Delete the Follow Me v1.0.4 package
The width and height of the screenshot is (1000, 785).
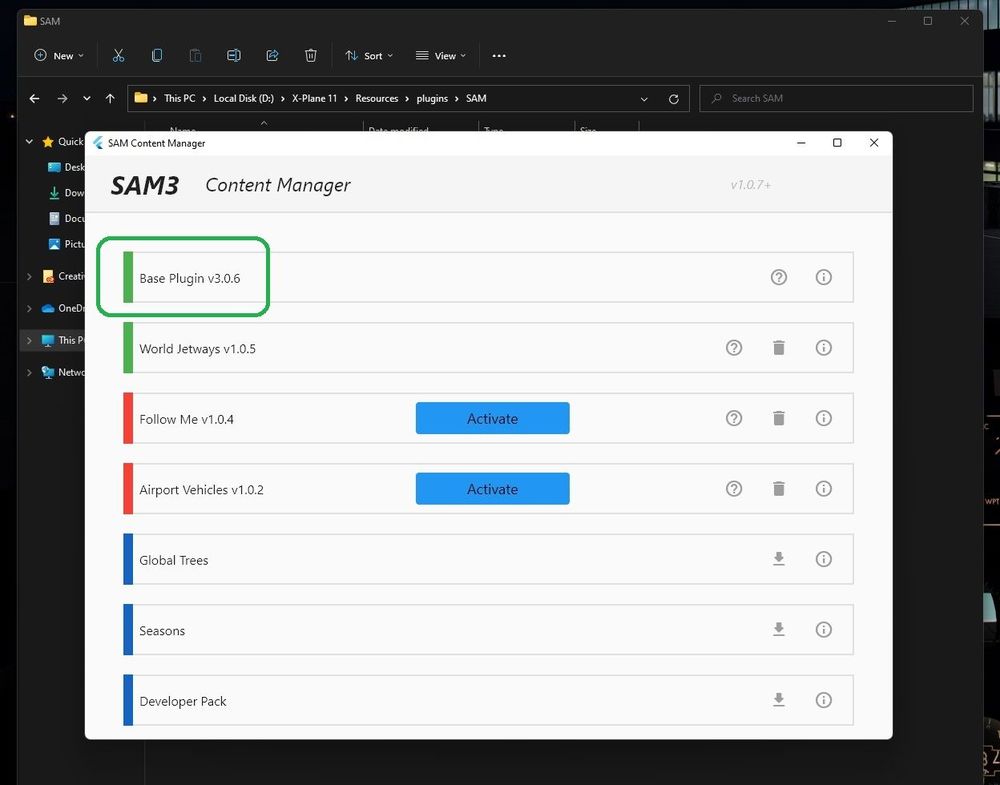tap(779, 418)
